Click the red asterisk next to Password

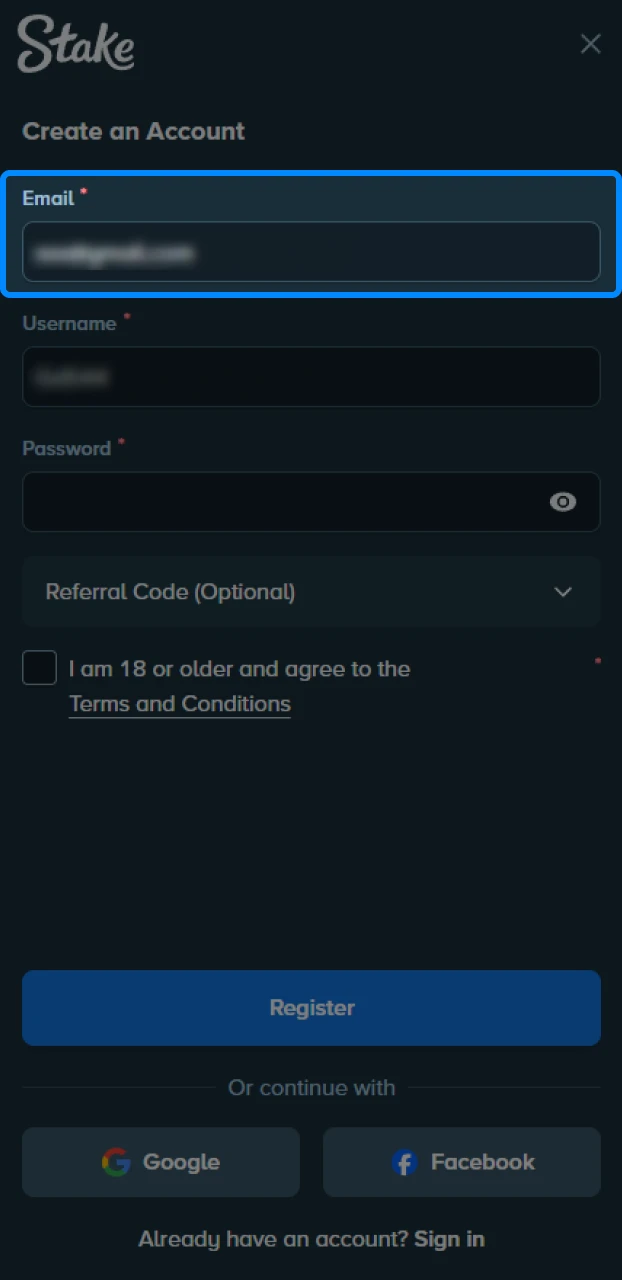coord(121,442)
